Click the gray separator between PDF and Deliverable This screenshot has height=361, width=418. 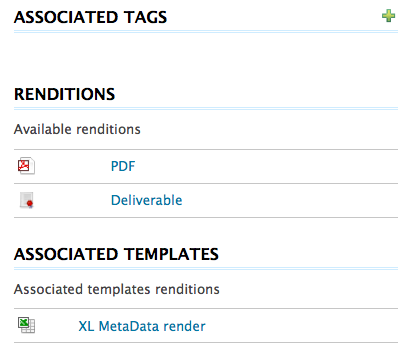pos(206,183)
